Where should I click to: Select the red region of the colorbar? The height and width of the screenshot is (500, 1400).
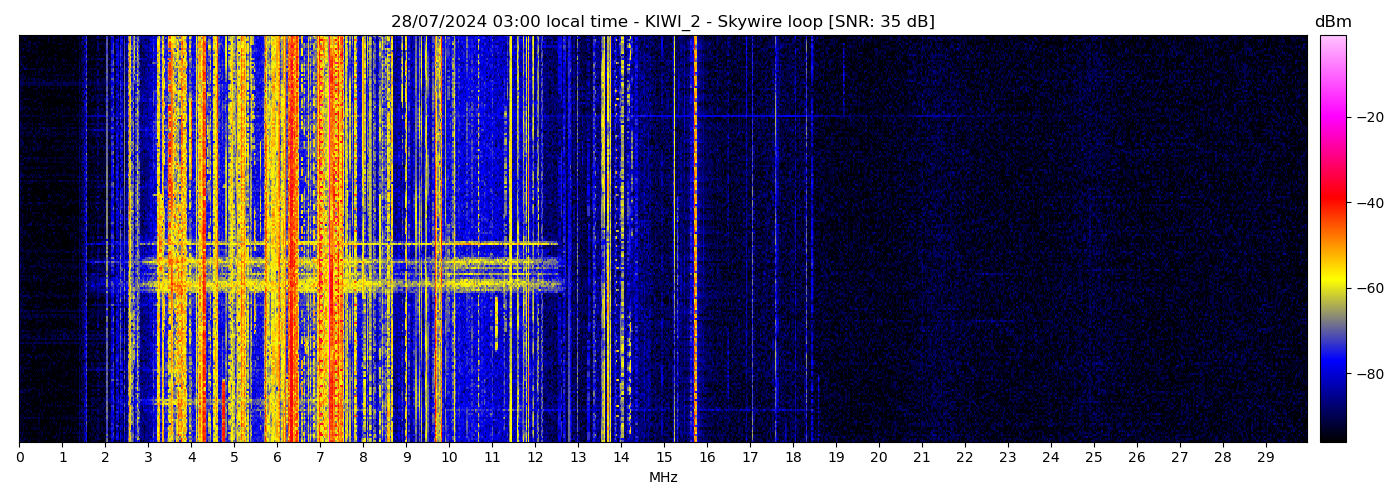pos(1332,200)
